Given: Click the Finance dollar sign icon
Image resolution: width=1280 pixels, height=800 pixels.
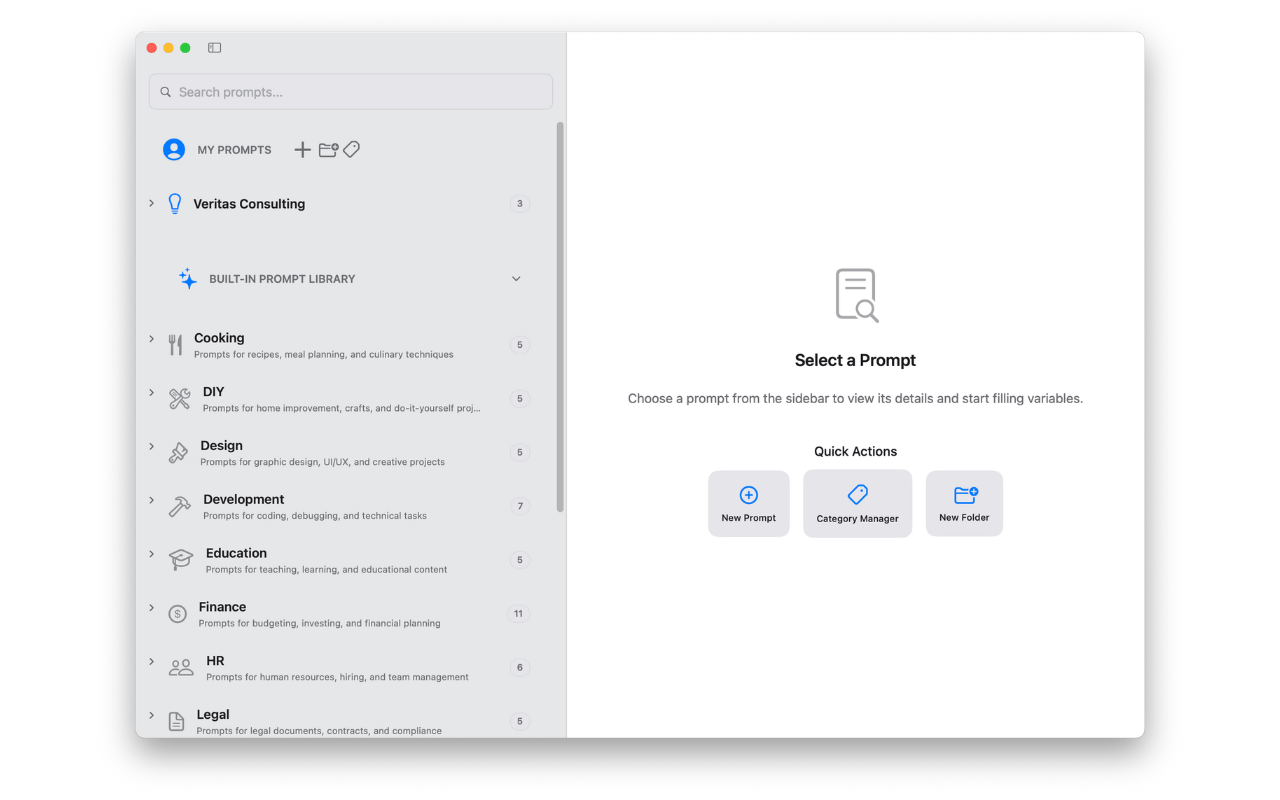Looking at the screenshot, I should (178, 614).
